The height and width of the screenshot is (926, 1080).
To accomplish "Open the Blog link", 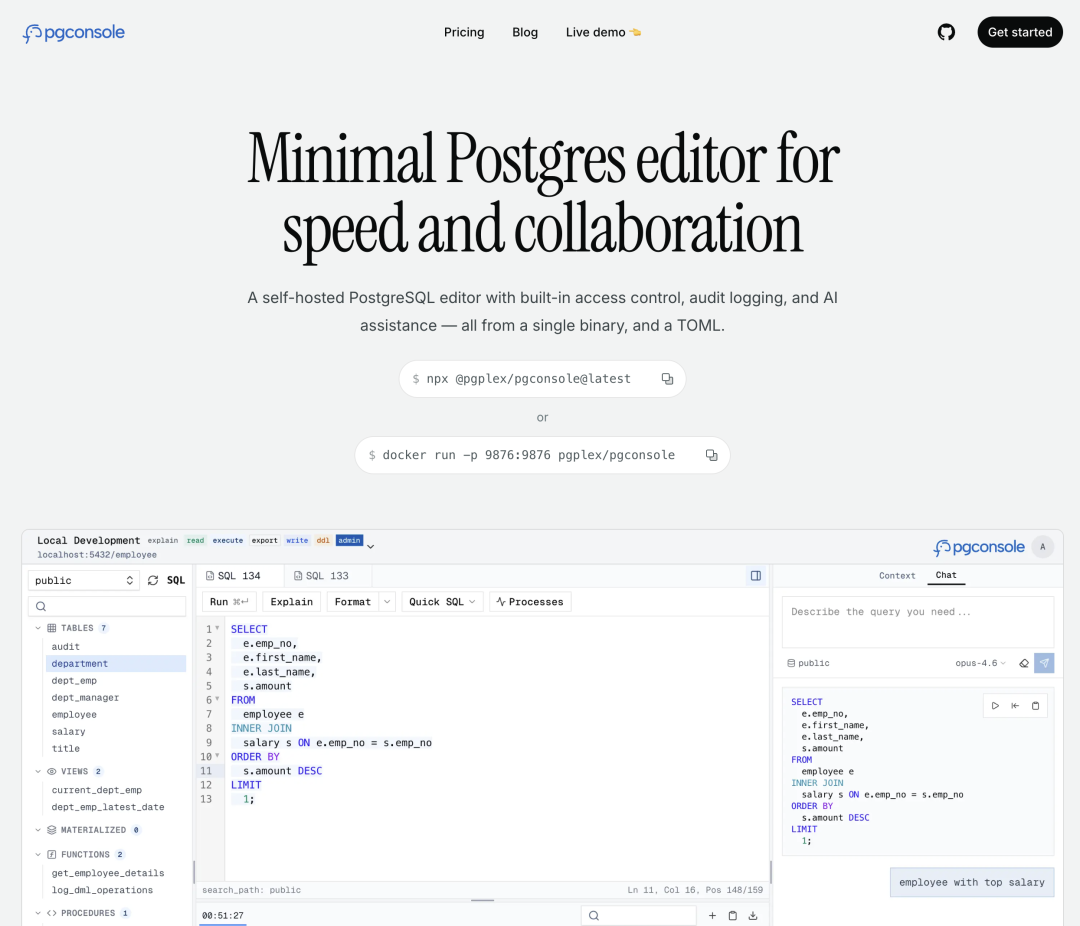I will pyautogui.click(x=525, y=32).
